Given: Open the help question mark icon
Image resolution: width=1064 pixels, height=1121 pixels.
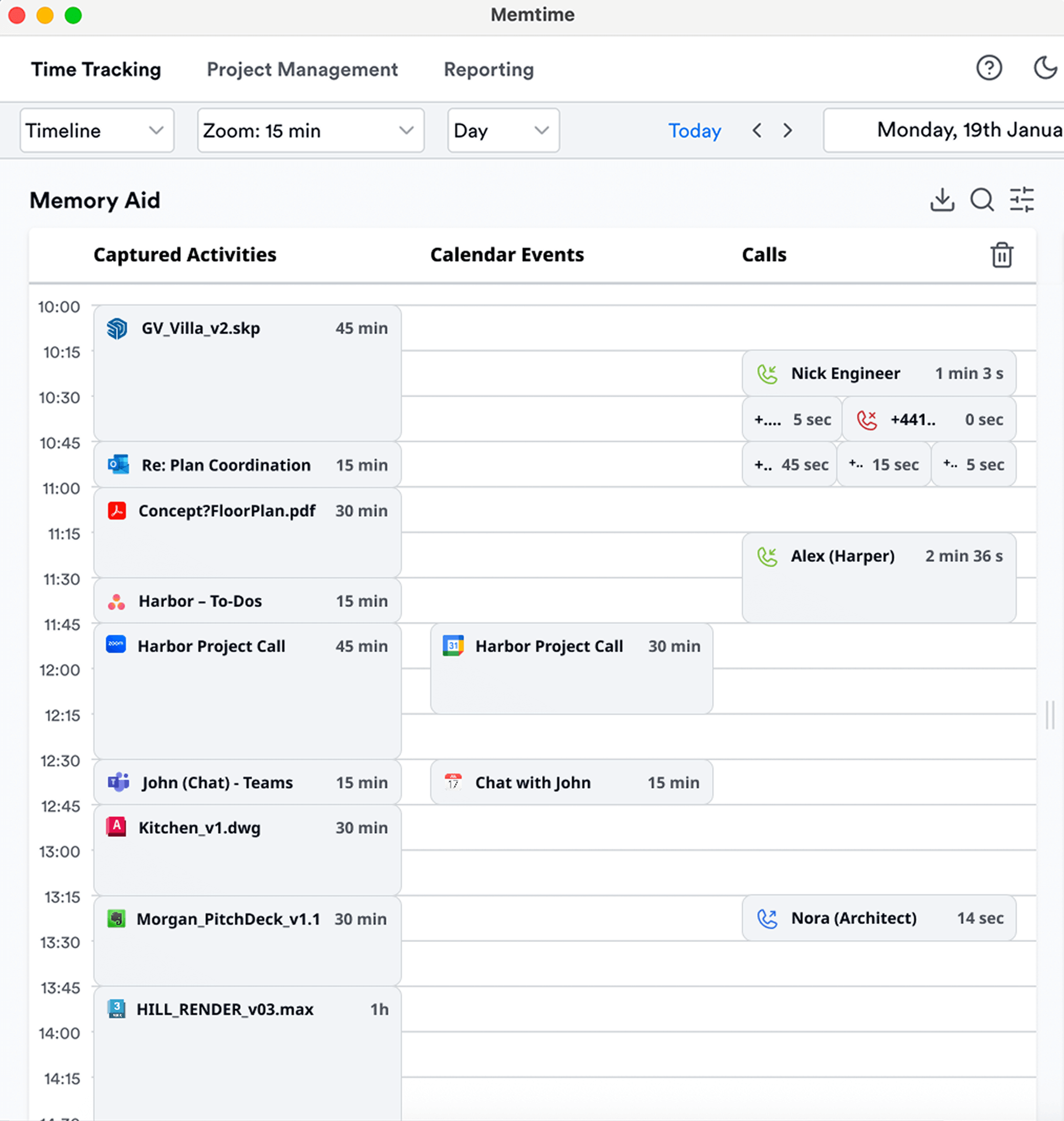Looking at the screenshot, I should (x=988, y=68).
